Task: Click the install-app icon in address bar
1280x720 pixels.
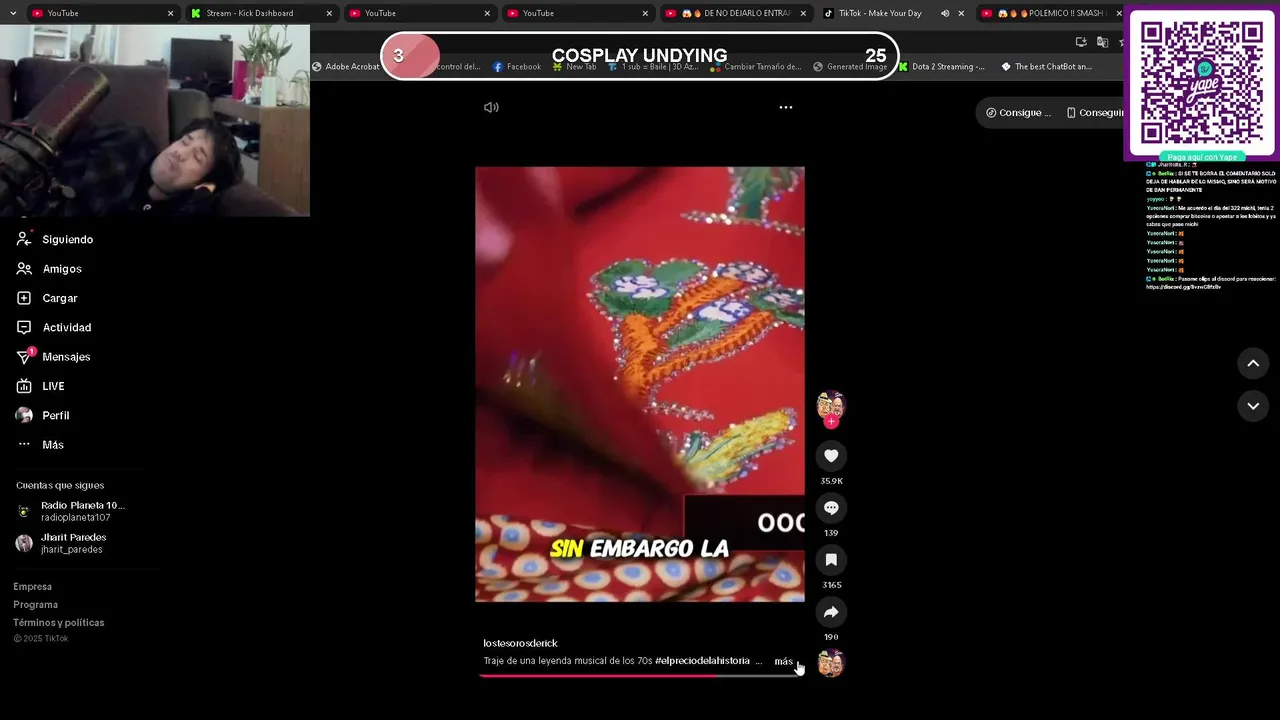Action: pyautogui.click(x=1081, y=42)
